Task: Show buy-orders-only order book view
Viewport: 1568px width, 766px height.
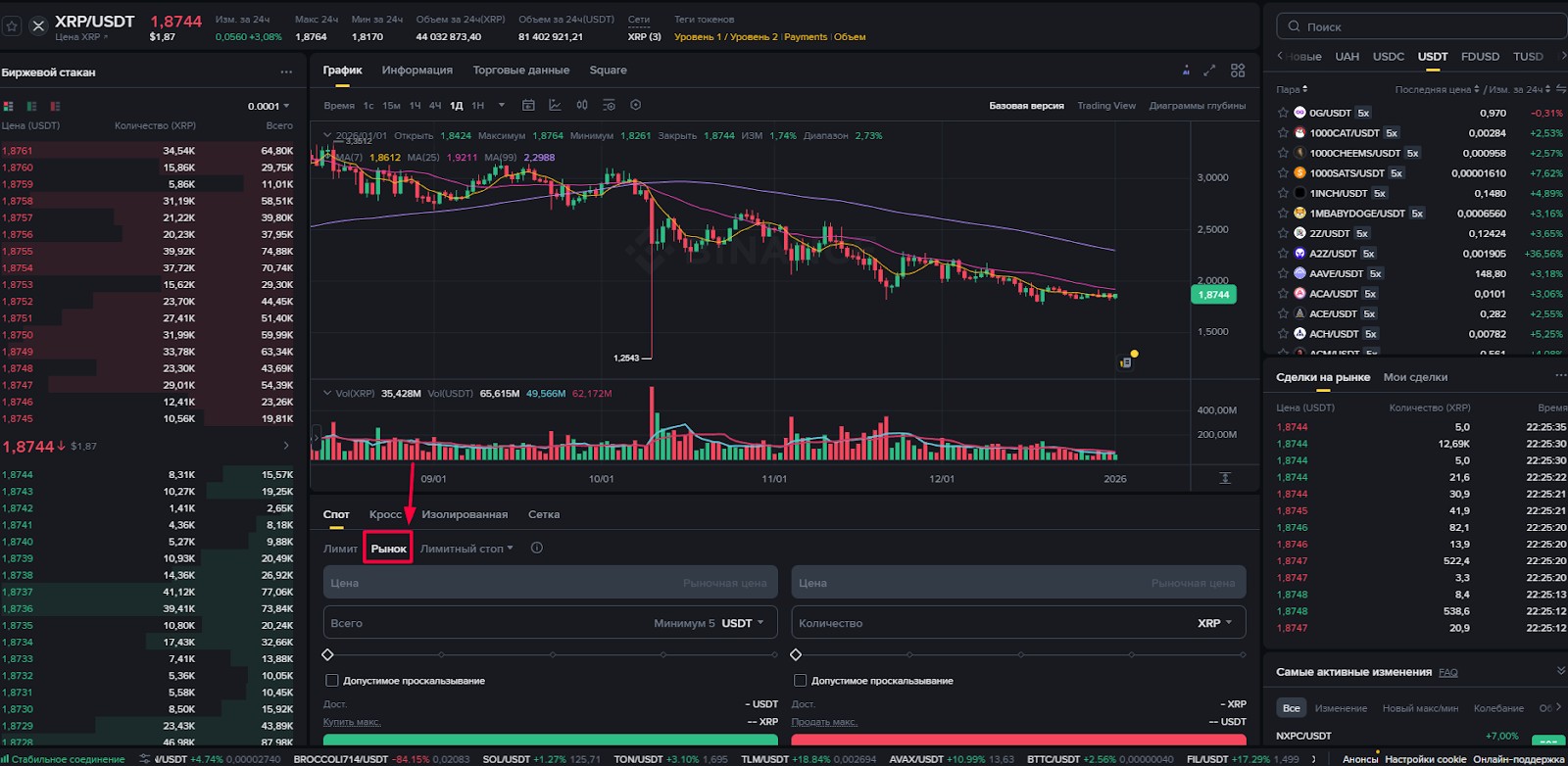Action: [31, 106]
